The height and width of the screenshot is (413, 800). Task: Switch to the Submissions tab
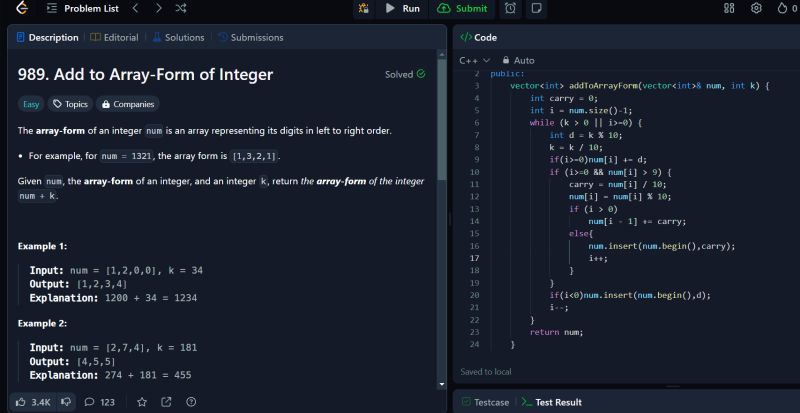click(x=251, y=37)
